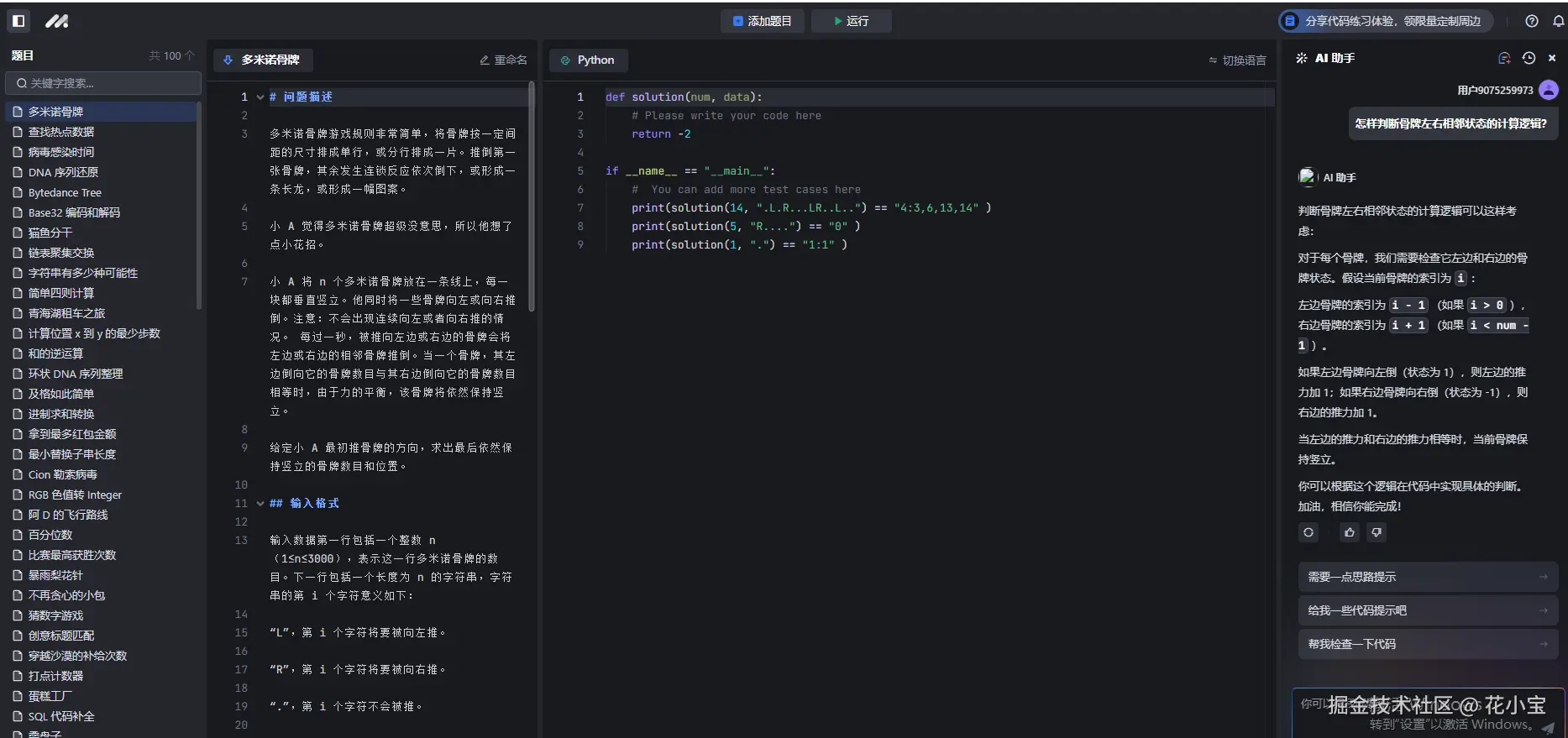Start a new AI chat conversation
The image size is (1568, 738).
click(1504, 58)
